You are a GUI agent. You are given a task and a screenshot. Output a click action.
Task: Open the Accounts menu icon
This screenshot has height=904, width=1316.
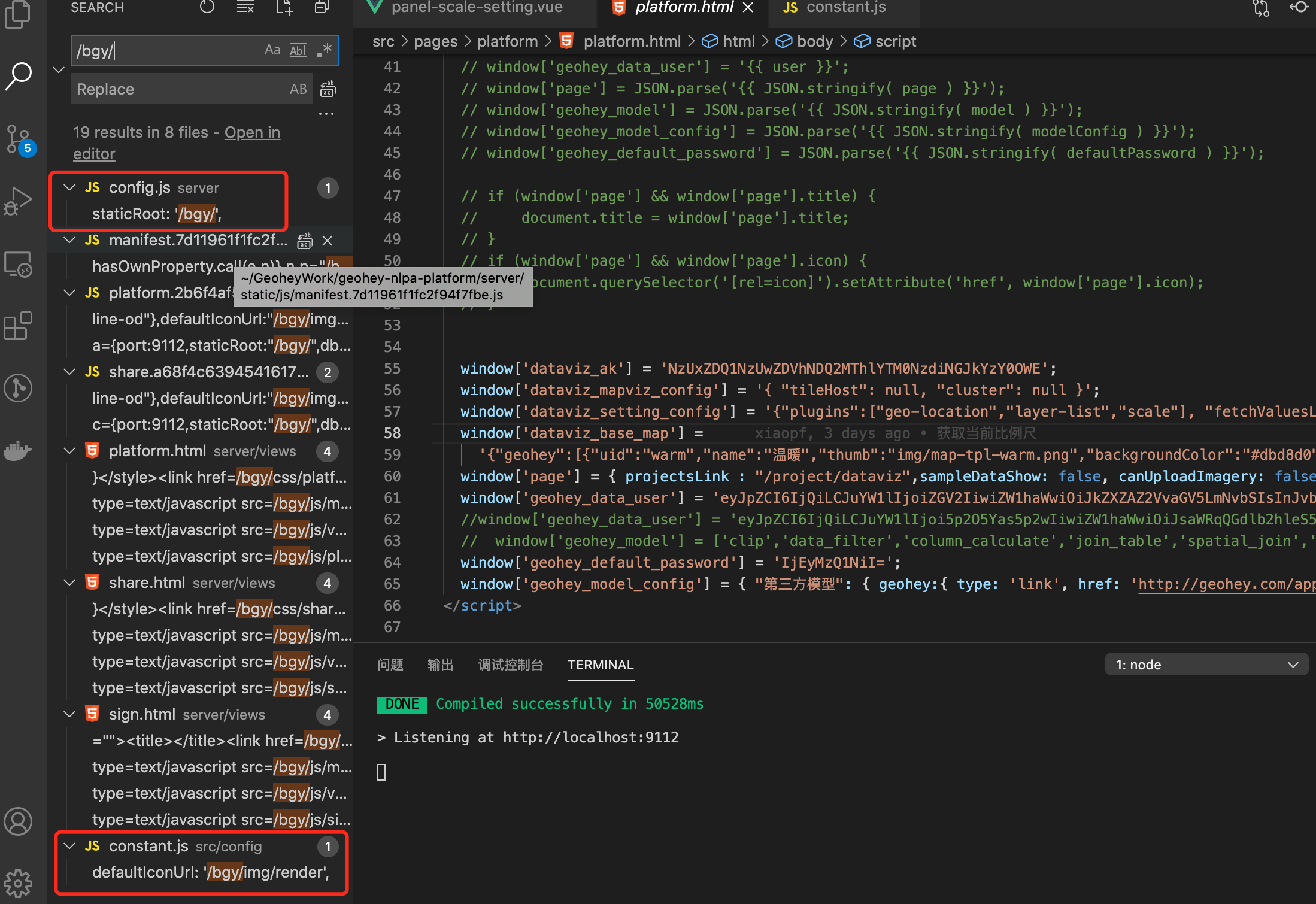pos(18,821)
